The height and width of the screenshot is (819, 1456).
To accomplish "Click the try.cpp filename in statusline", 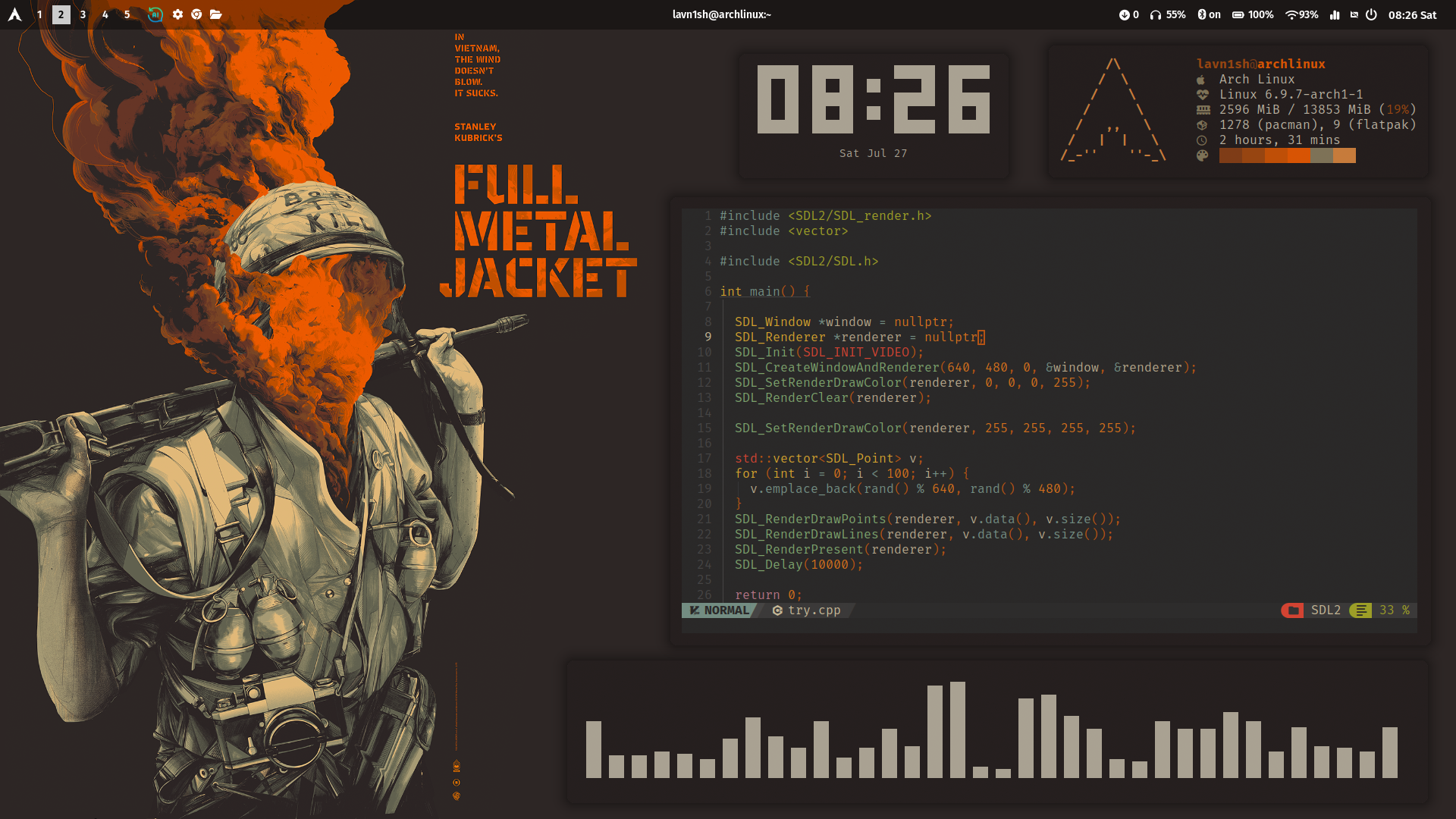I will (814, 610).
